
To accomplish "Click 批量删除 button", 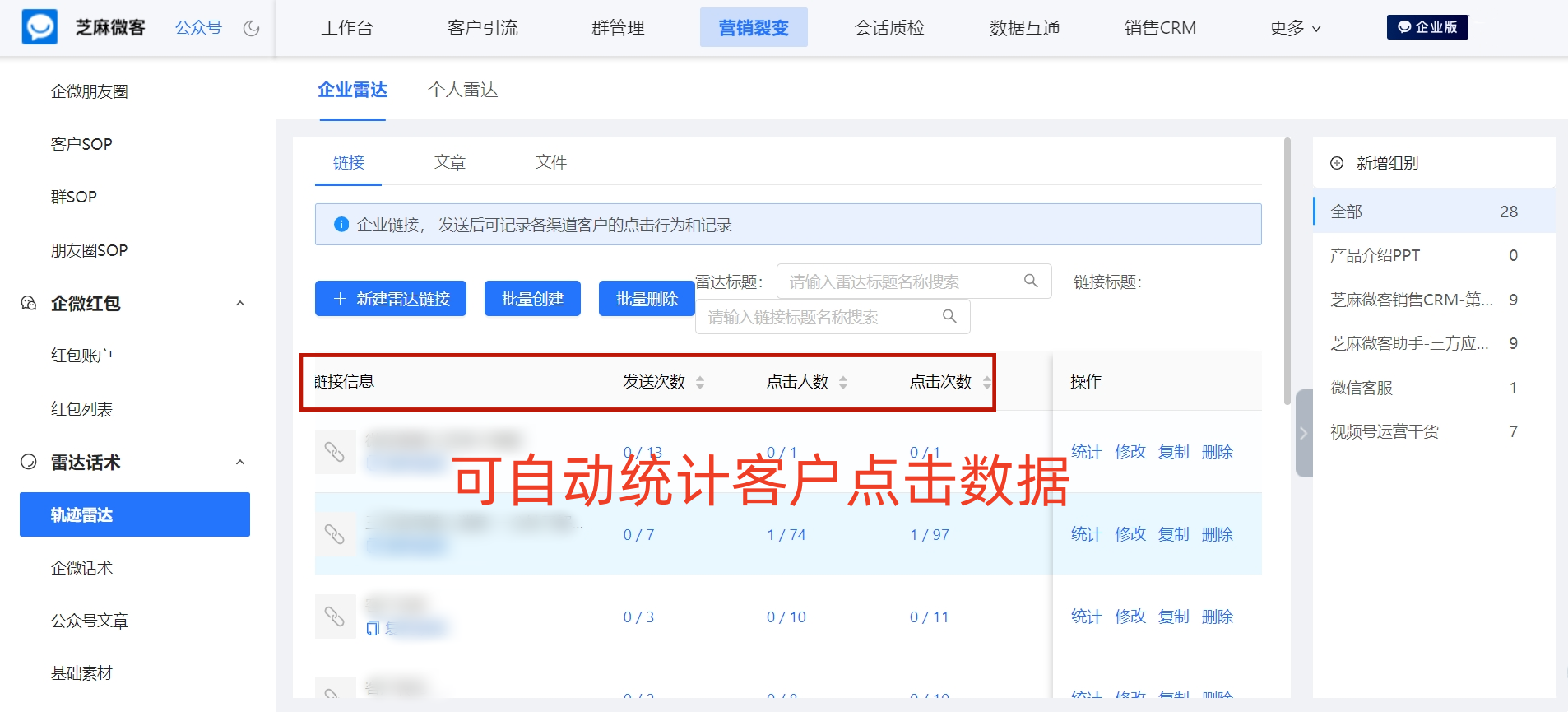I will (647, 298).
